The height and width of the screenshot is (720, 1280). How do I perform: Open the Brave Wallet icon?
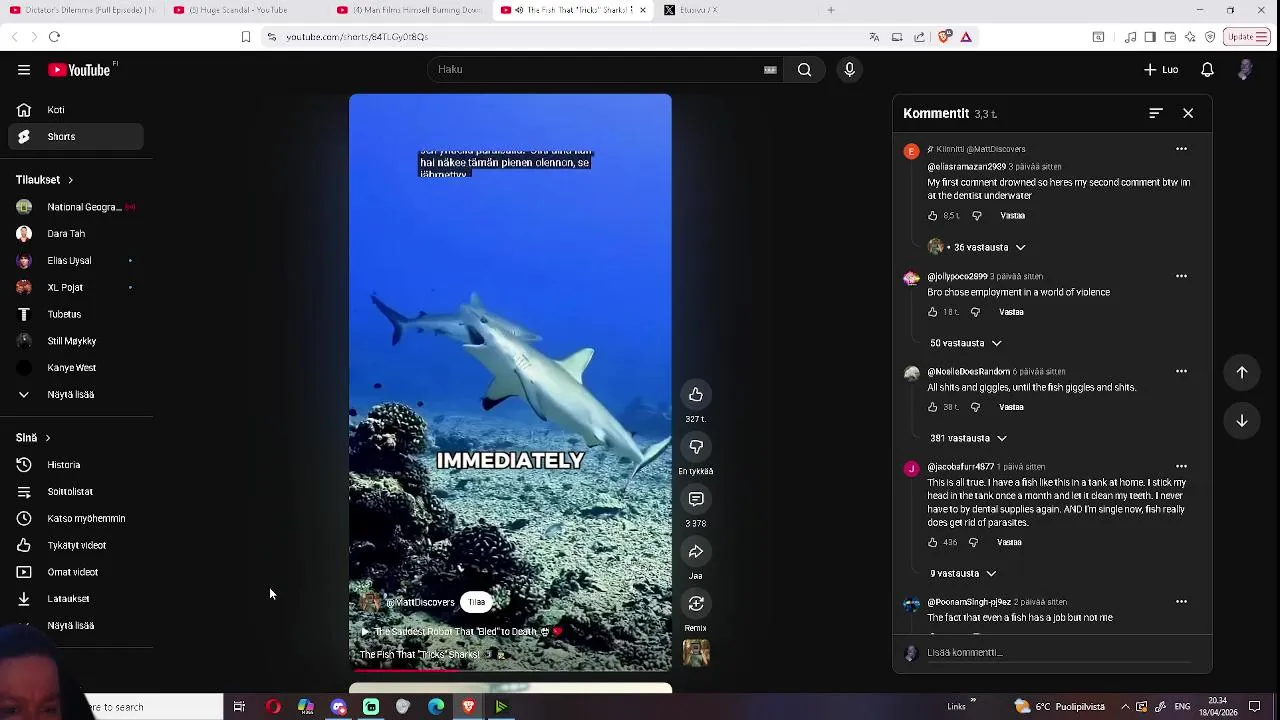point(1170,37)
